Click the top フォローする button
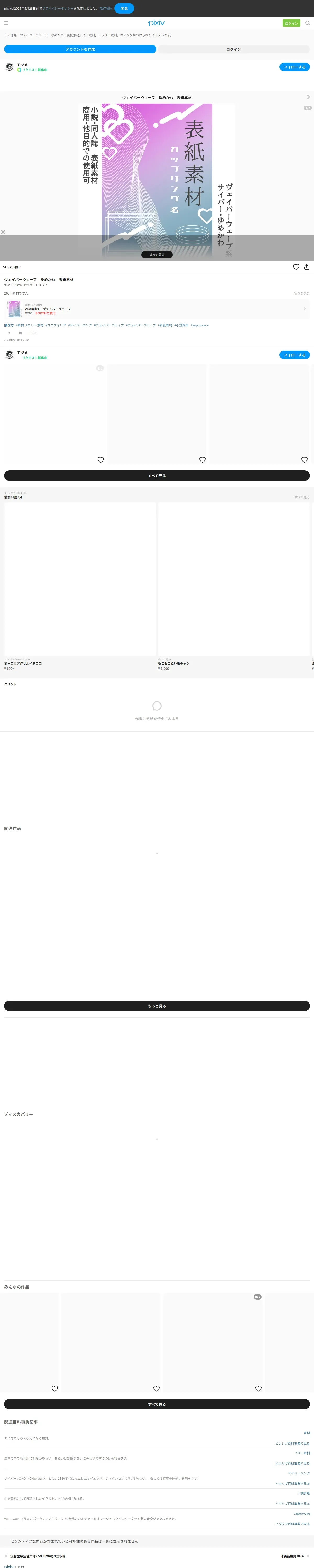Viewport: 314px width, 1568px height. point(294,67)
